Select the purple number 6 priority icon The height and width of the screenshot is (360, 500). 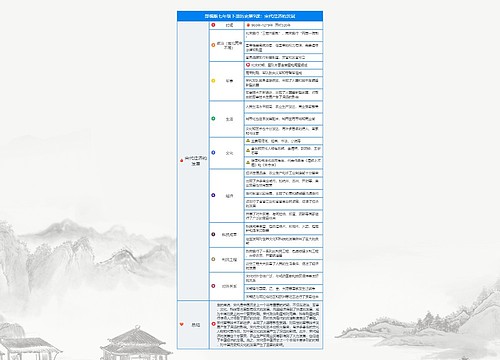[x=213, y=195]
